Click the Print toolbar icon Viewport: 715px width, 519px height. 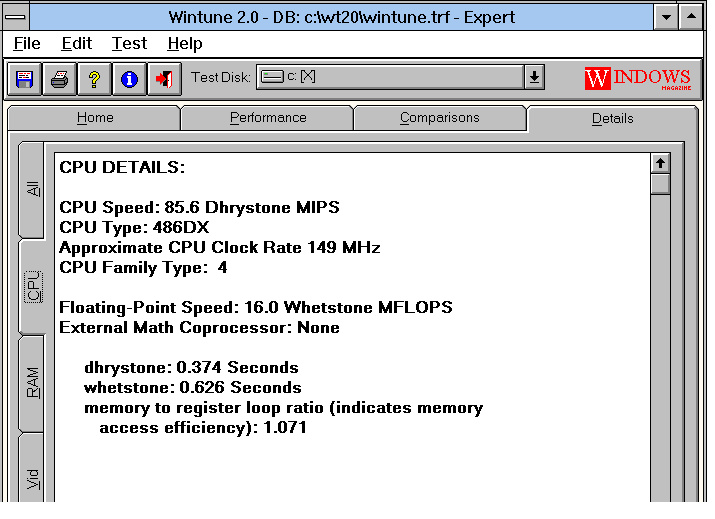(59, 79)
